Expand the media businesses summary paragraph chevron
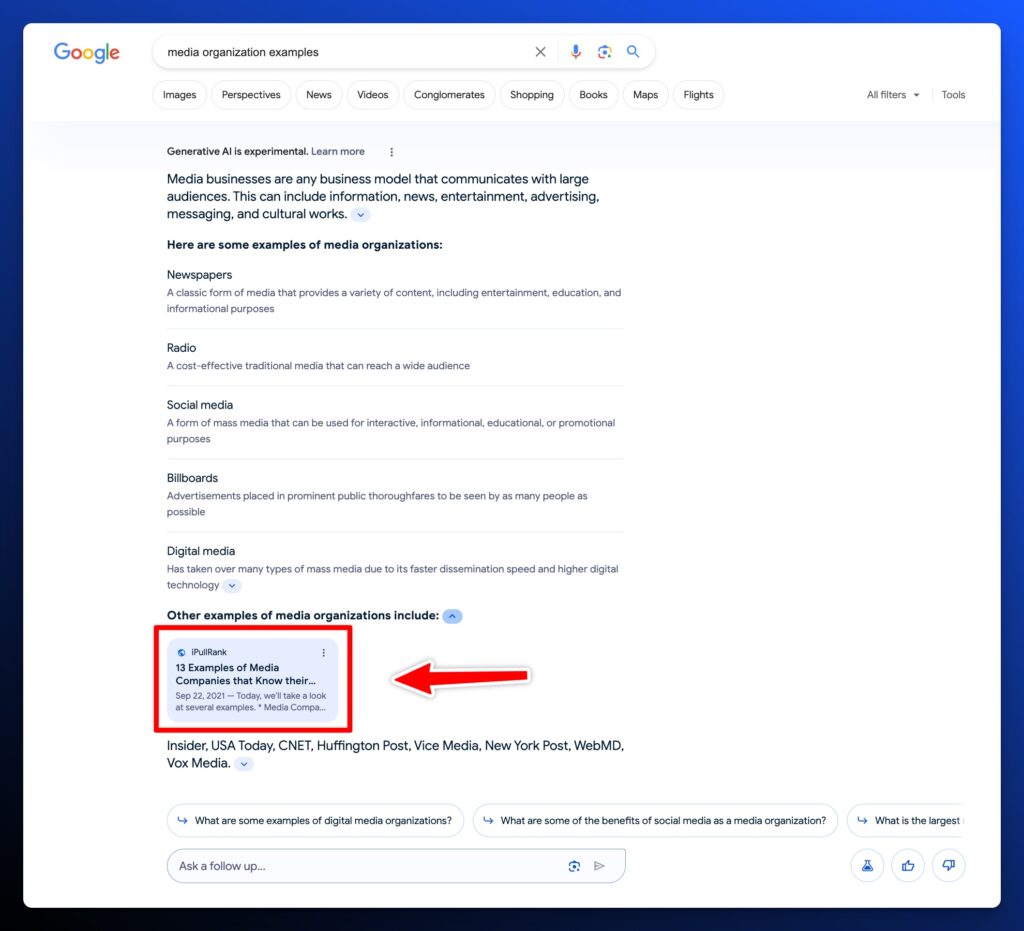Image resolution: width=1024 pixels, height=931 pixels. 361,215
